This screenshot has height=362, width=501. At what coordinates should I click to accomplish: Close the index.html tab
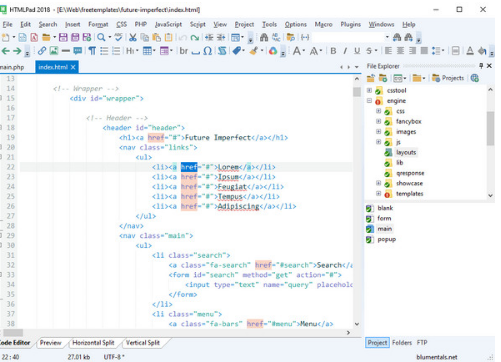click(73, 67)
